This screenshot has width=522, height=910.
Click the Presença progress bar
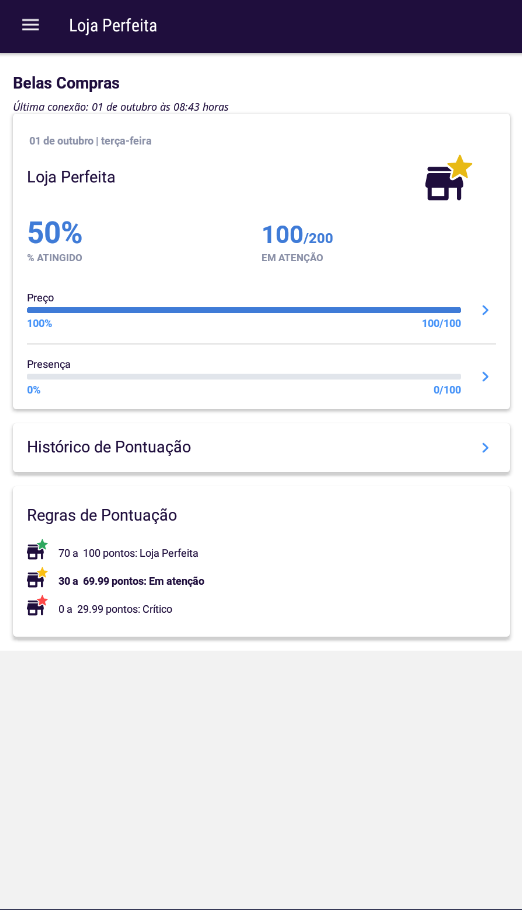244,377
